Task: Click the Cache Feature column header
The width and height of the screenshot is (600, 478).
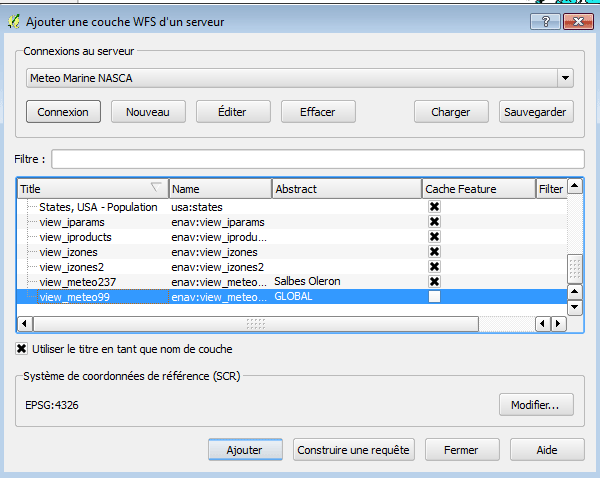Action: click(477, 188)
